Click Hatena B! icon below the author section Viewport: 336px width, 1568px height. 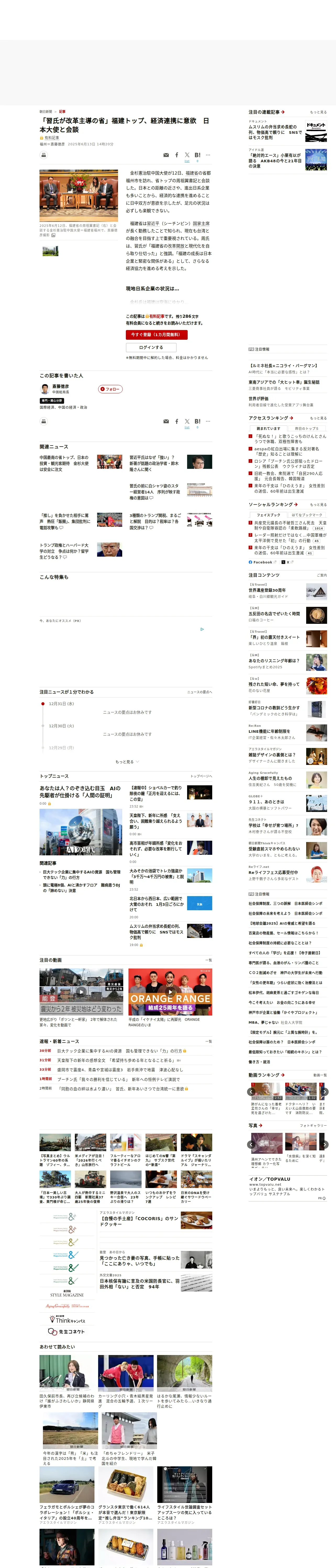click(197, 421)
